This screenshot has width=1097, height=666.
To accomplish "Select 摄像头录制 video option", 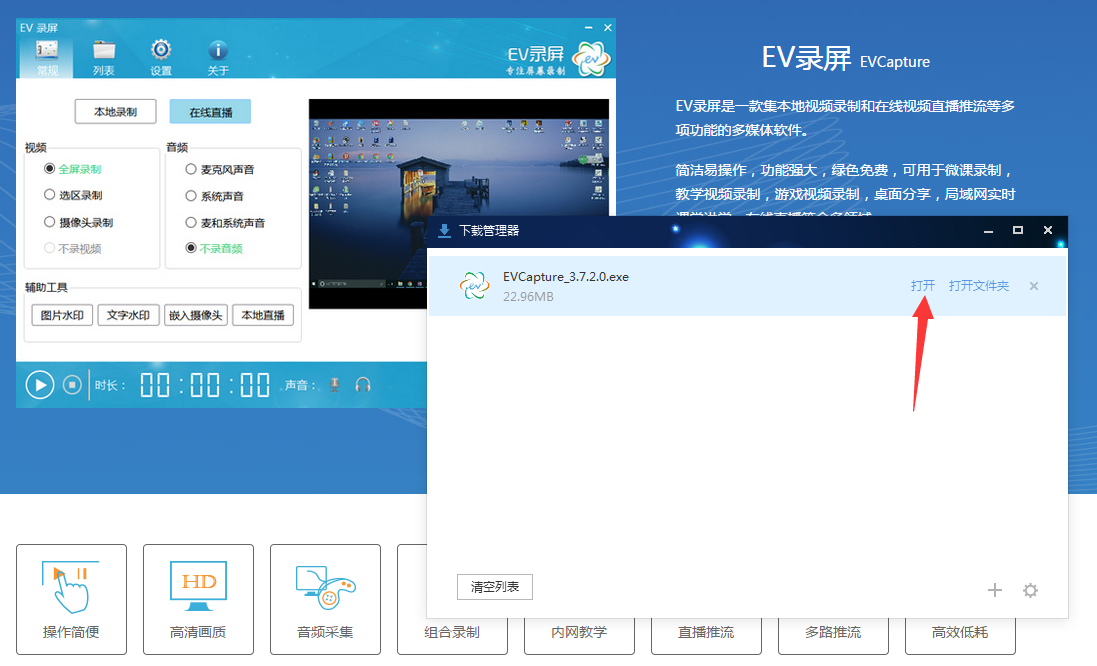I will tap(78, 222).
